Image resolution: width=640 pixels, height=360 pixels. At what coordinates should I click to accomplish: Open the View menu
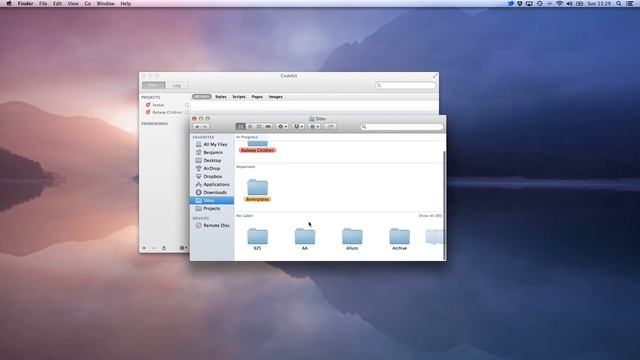tap(73, 4)
